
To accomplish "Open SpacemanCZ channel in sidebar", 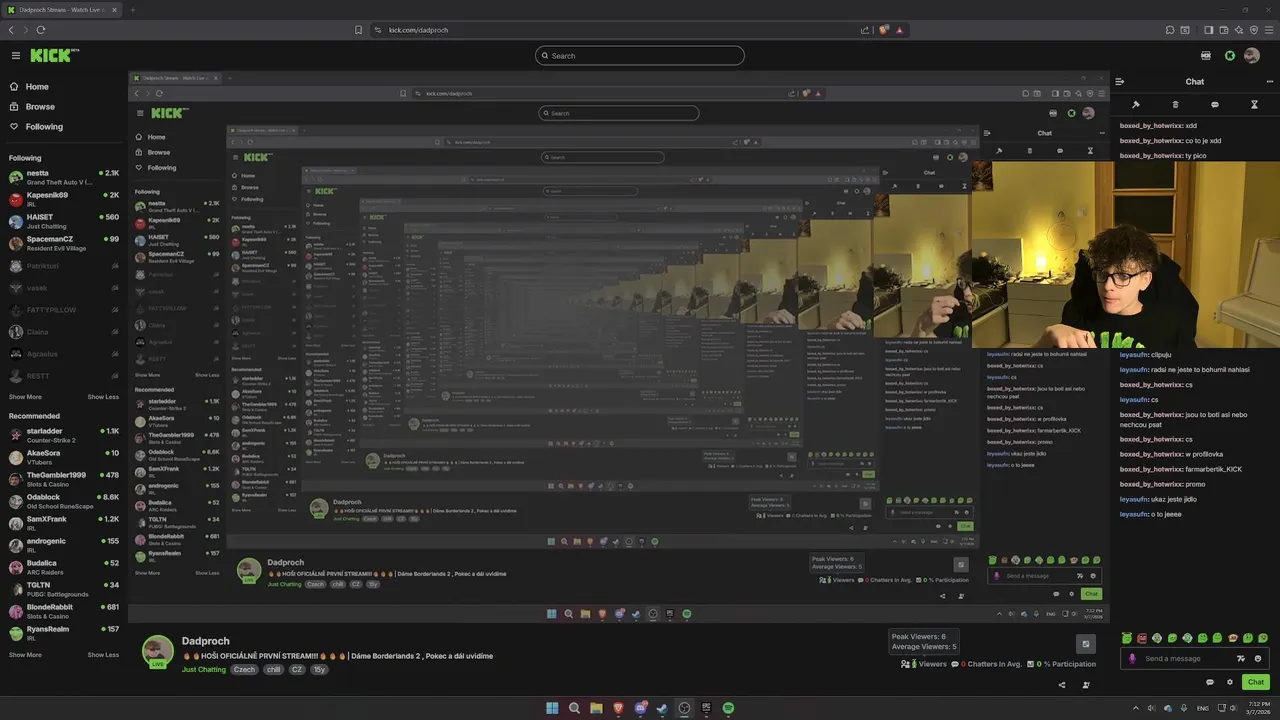I will pyautogui.click(x=64, y=243).
